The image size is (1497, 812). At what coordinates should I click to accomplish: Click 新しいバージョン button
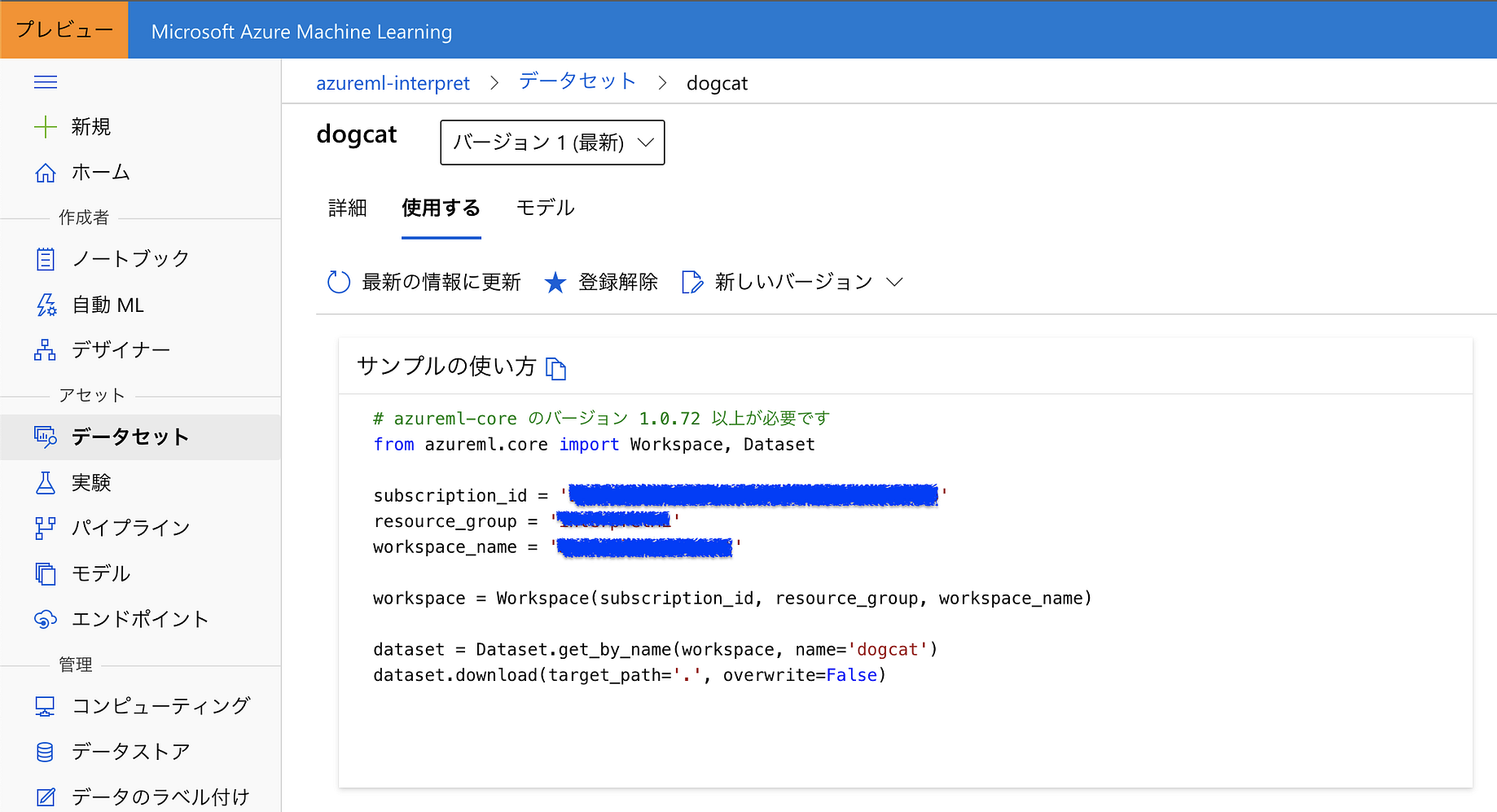pos(792,282)
